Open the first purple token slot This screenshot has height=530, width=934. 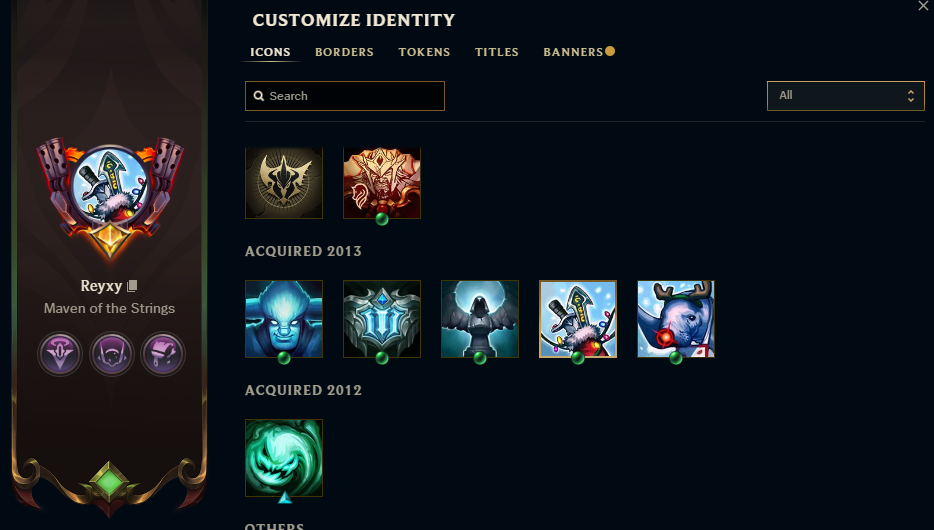[x=60, y=354]
